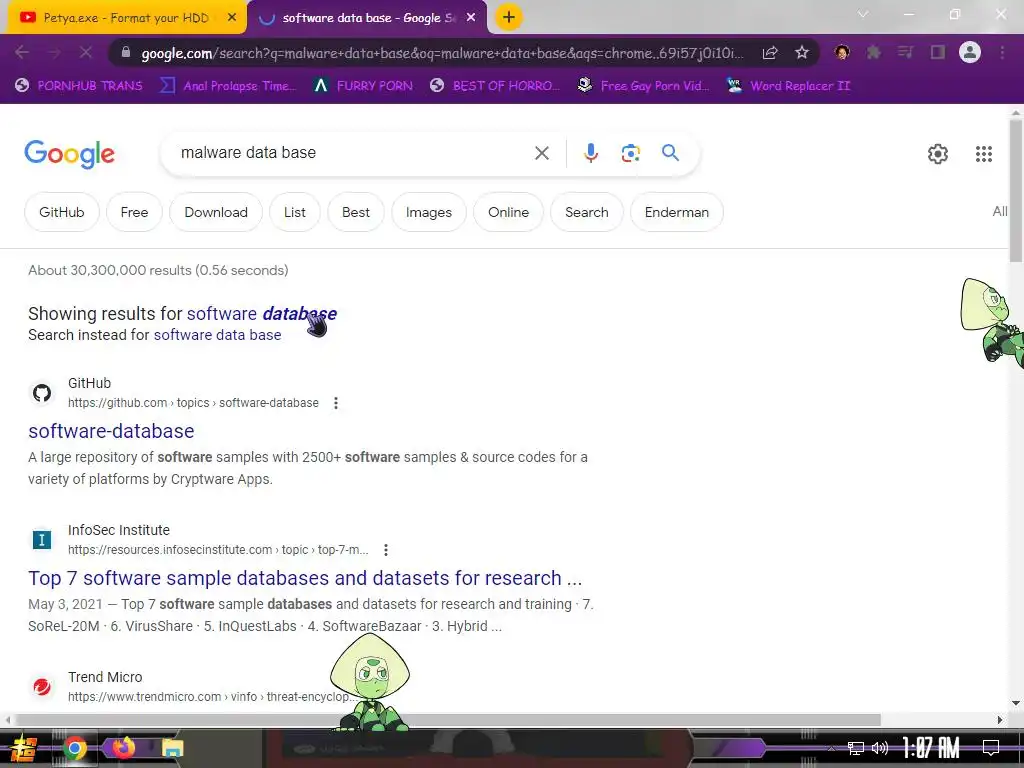Select the Search filter chip
Viewport: 1024px width, 768px height.
pos(586,212)
